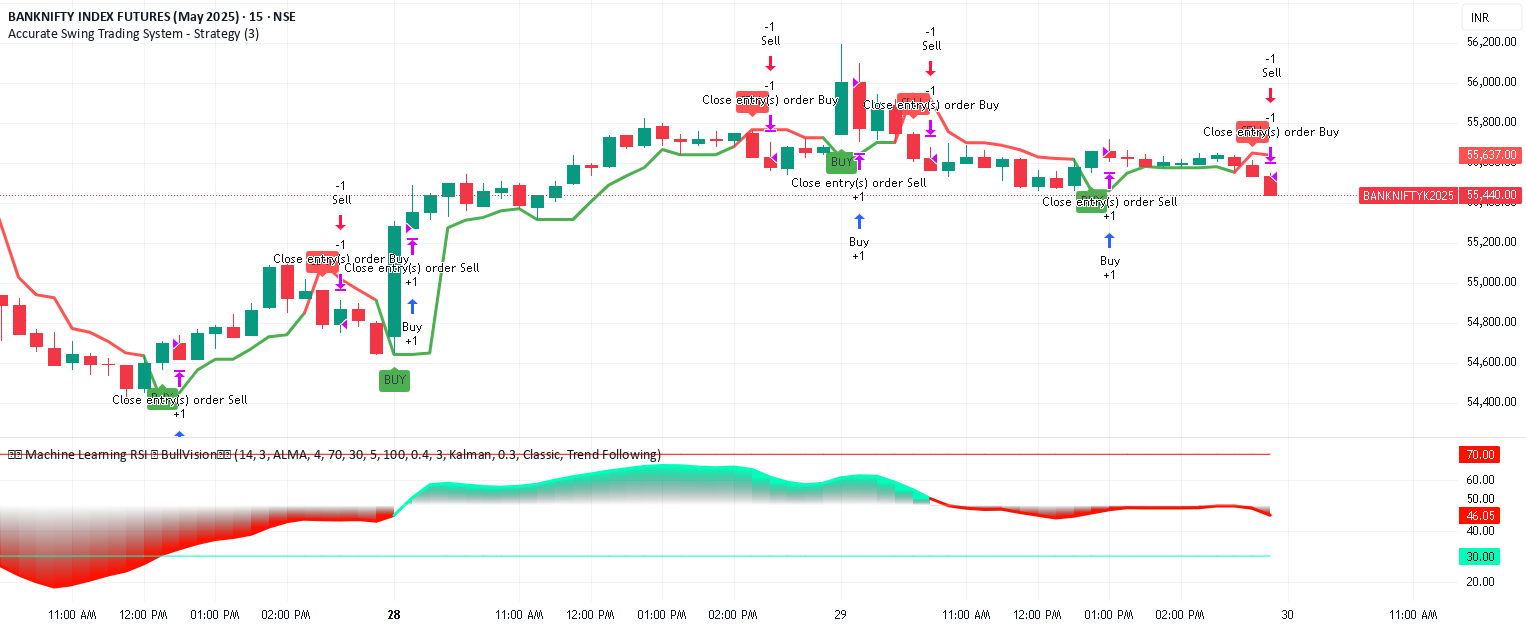Click the 50.00 RSI scale label
Image resolution: width=1526 pixels, height=629 pixels.
click(1481, 499)
